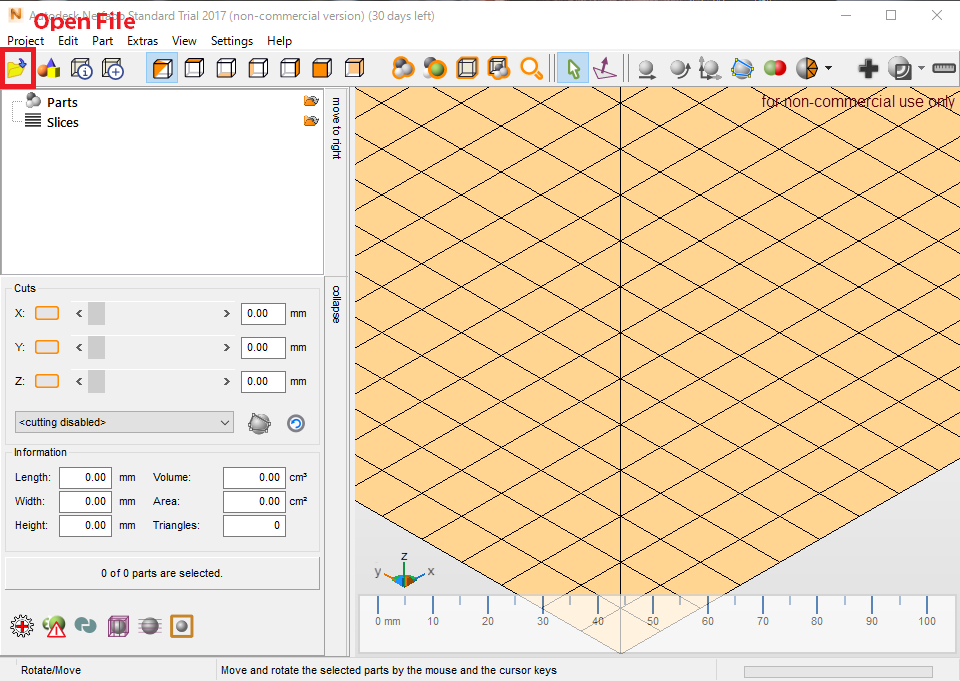This screenshot has height=681, width=960.
Task: Open the cutting disabled dropdown
Action: pos(124,422)
